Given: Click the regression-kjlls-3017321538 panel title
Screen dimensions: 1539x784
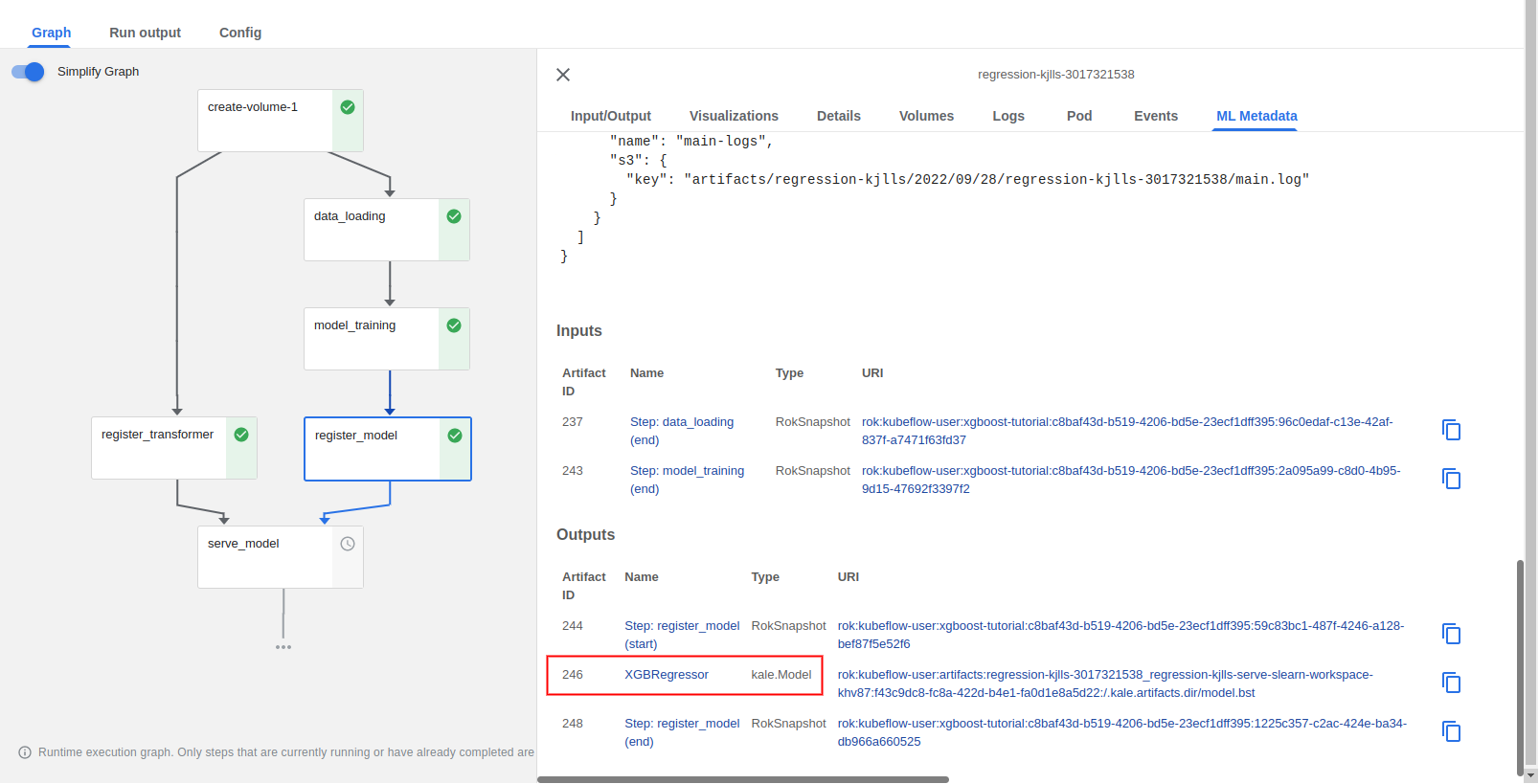Looking at the screenshot, I should click(1055, 75).
